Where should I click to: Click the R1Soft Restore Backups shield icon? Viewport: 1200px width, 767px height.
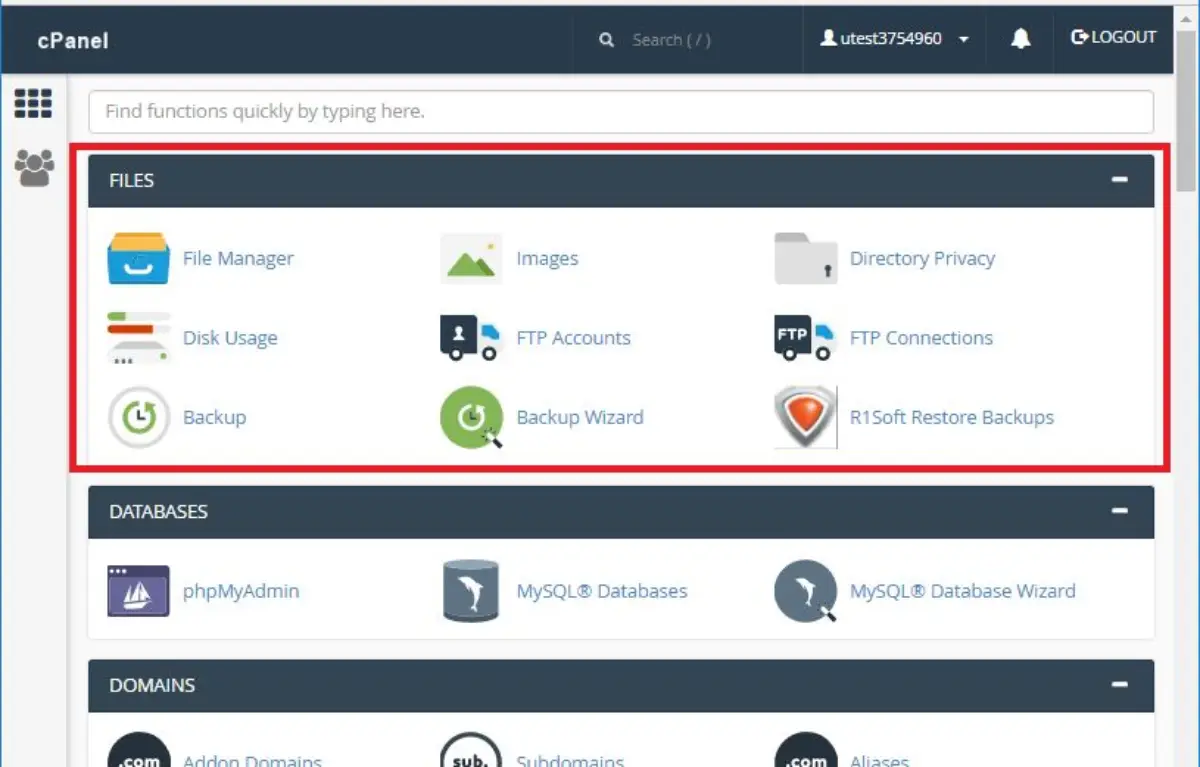[x=805, y=417]
